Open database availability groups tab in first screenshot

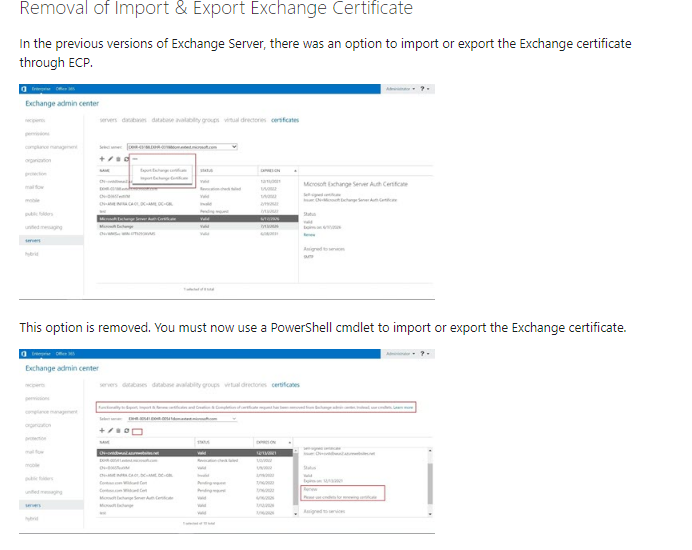click(x=185, y=120)
